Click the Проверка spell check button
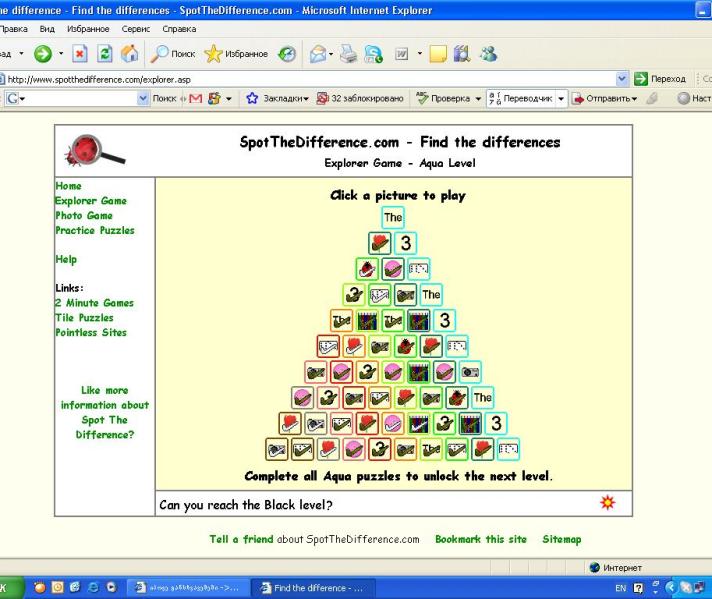Image resolution: width=712 pixels, height=599 pixels. coord(443,98)
